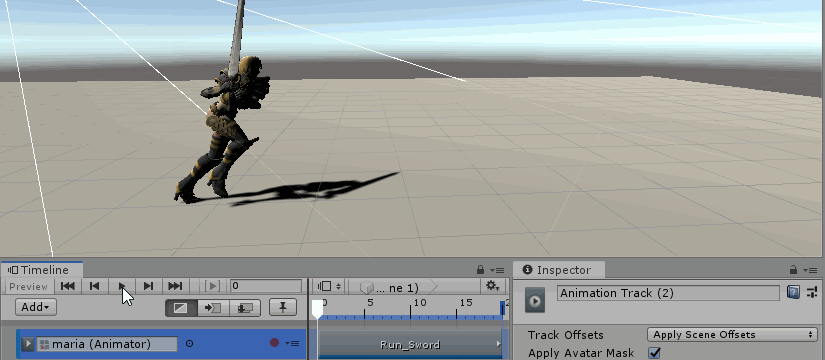This screenshot has width=825, height=360.
Task: Step to the next frame
Action: (x=148, y=286)
